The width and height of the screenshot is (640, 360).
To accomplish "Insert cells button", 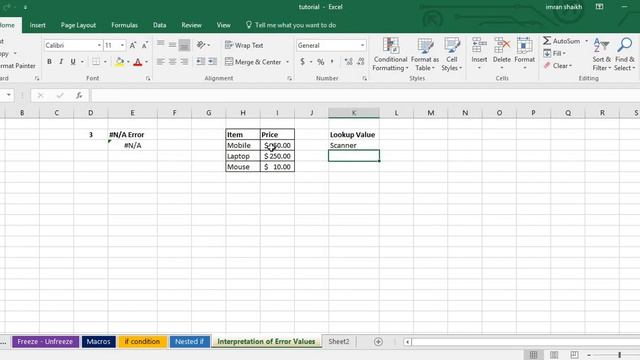I will point(479,53).
